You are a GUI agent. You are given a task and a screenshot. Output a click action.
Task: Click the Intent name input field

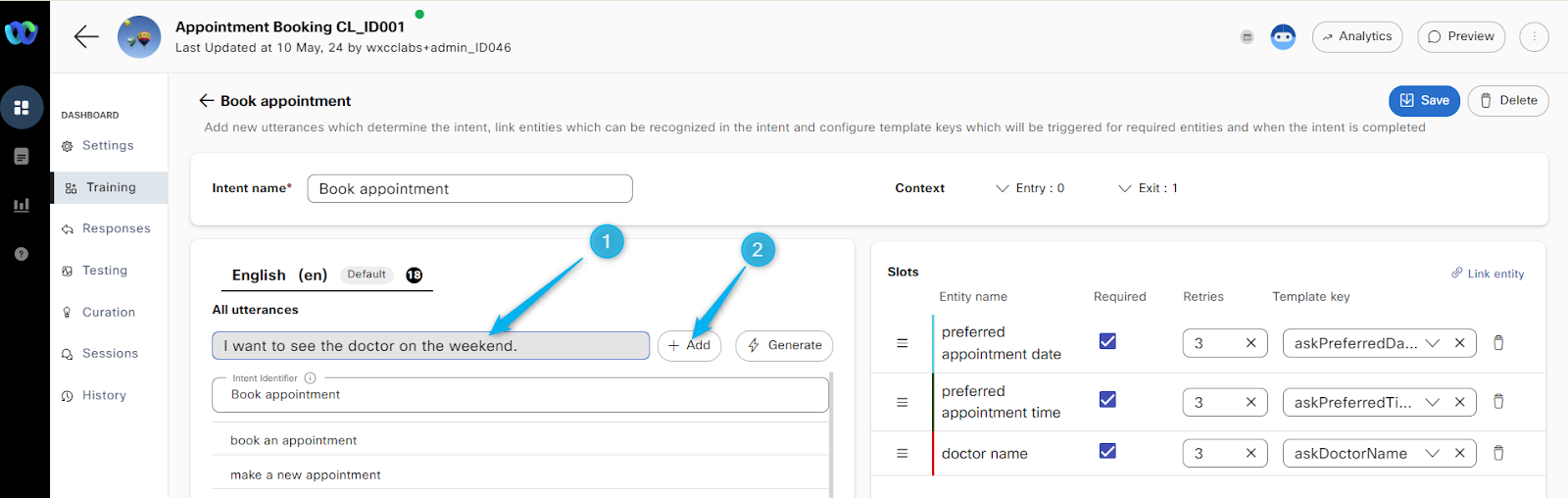[469, 188]
